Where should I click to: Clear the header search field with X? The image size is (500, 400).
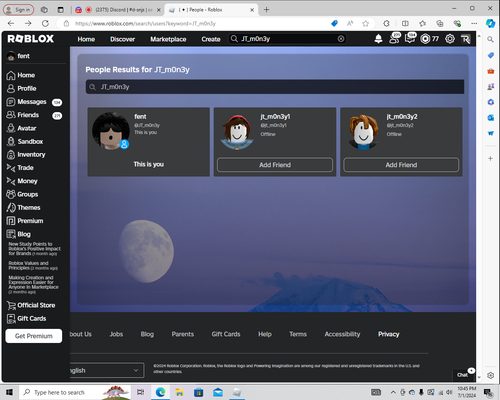341,39
